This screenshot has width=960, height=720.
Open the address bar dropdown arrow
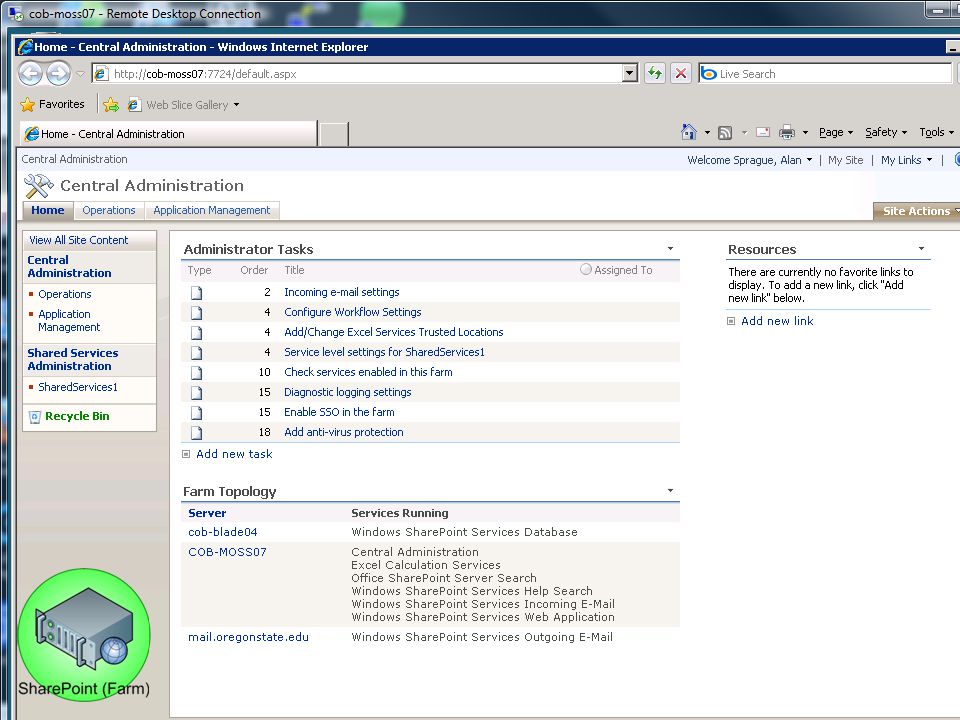click(629, 73)
